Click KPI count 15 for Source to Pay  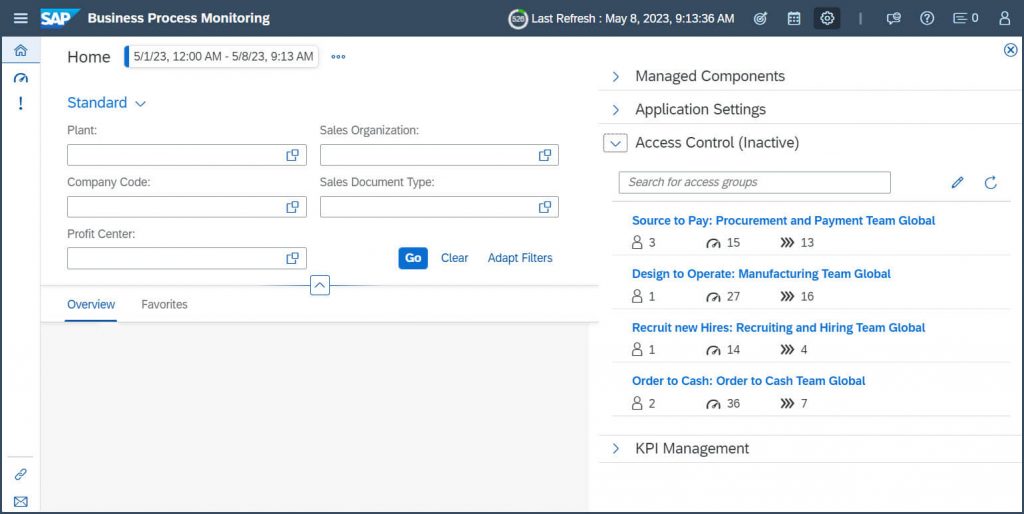tap(723, 243)
